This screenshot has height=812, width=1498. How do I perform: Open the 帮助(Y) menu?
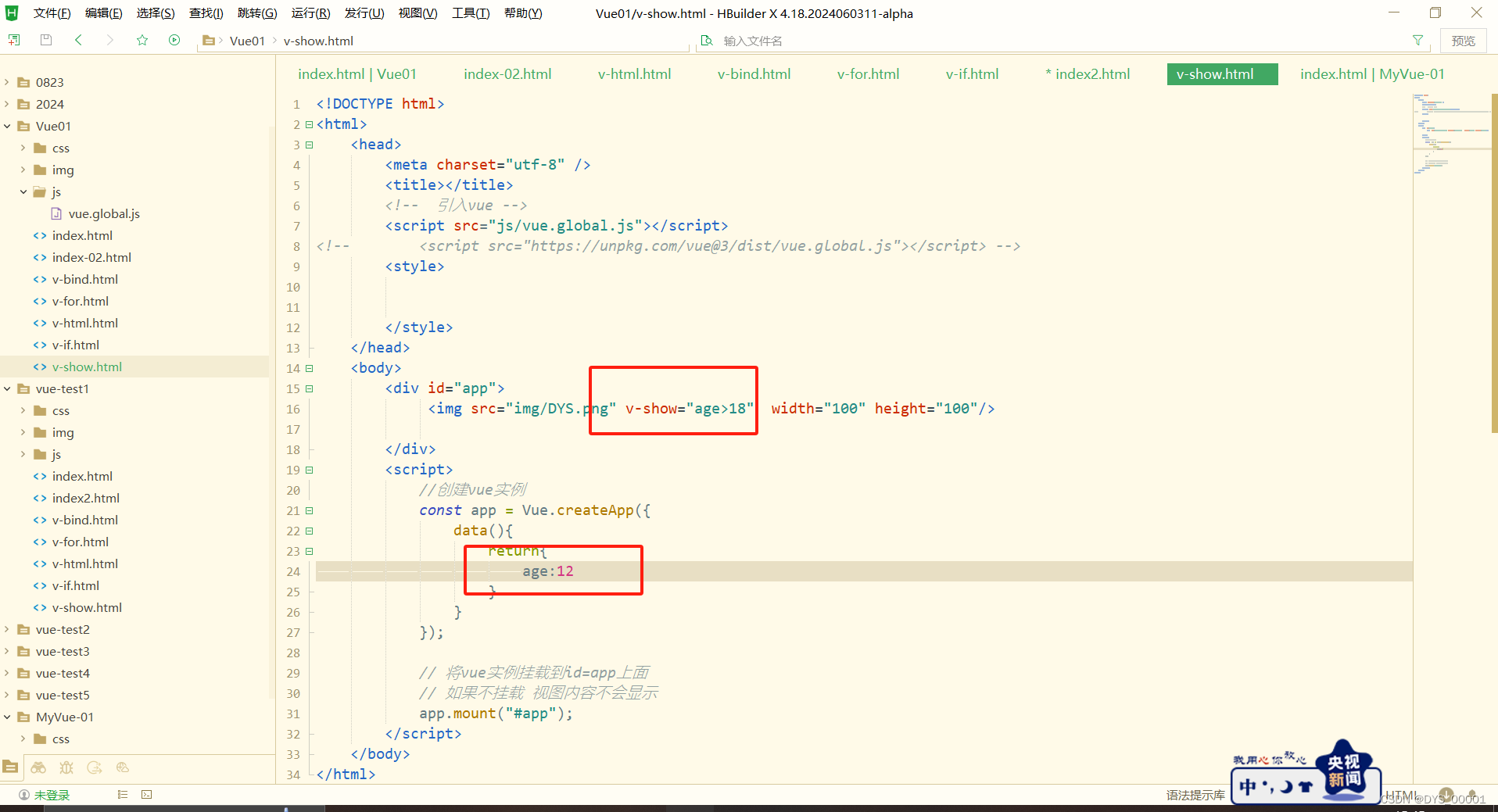[x=523, y=13]
